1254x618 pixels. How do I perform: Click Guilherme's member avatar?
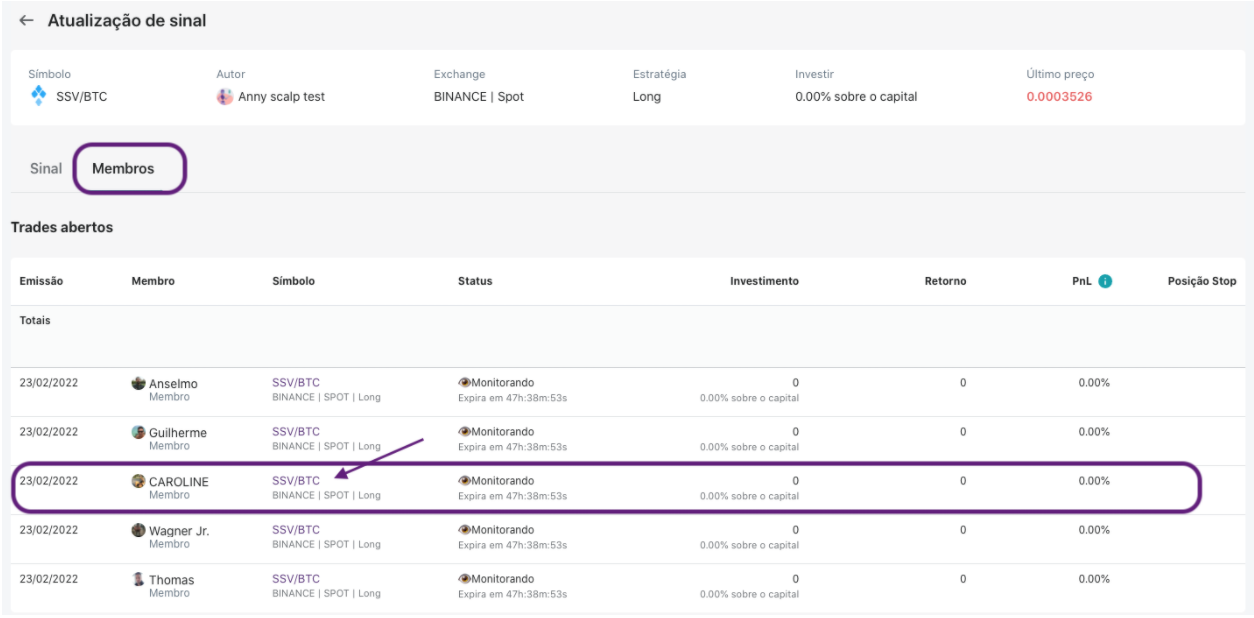coord(138,432)
